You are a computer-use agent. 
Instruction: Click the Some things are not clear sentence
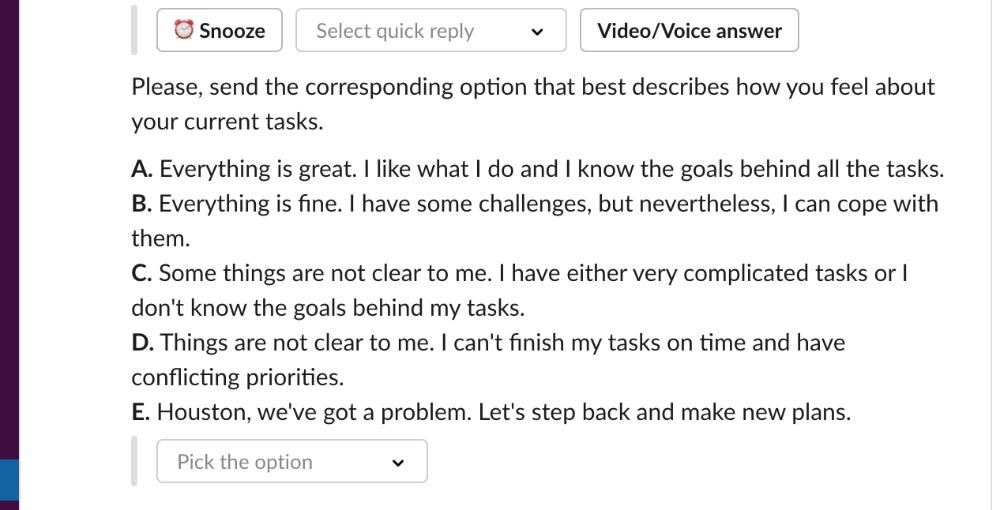click(325, 273)
